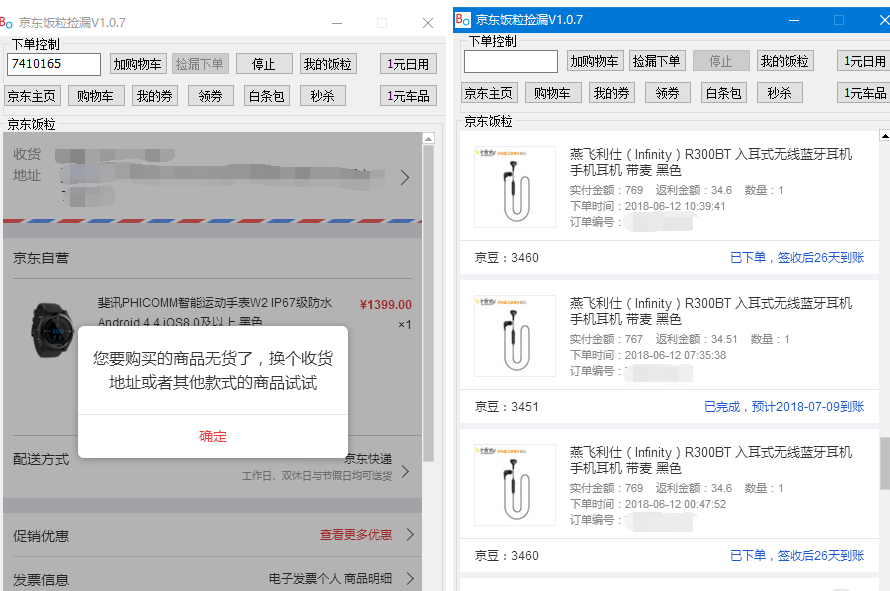Expand the 发票信息 row chevron
Image resolution: width=890 pixels, height=591 pixels.
click(410, 579)
